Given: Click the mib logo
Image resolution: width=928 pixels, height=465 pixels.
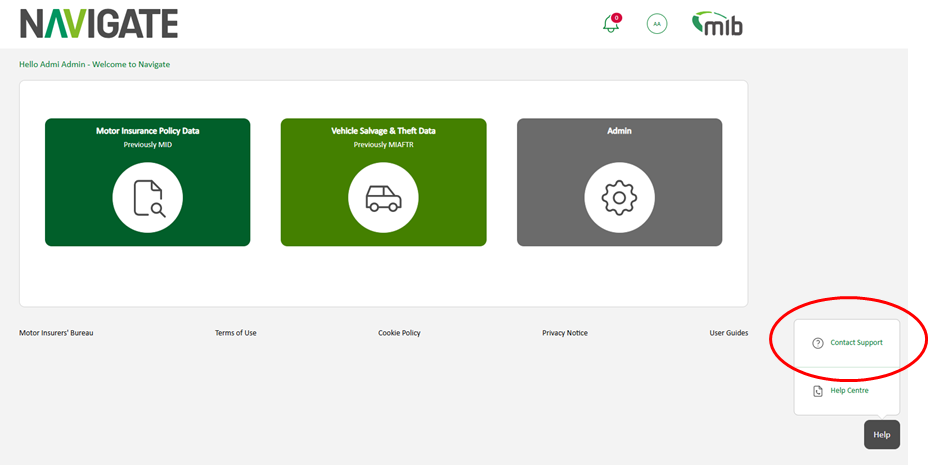Looking at the screenshot, I should (x=718, y=24).
